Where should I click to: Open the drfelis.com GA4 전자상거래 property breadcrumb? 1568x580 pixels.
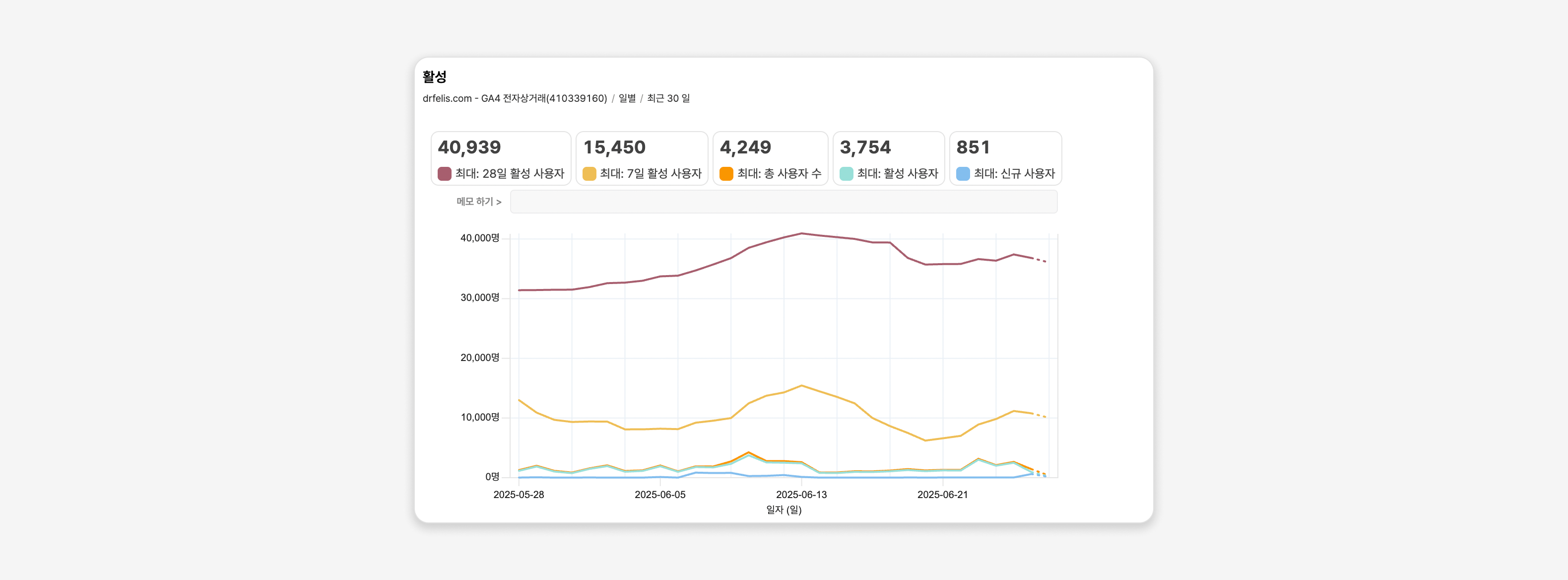coord(515,98)
